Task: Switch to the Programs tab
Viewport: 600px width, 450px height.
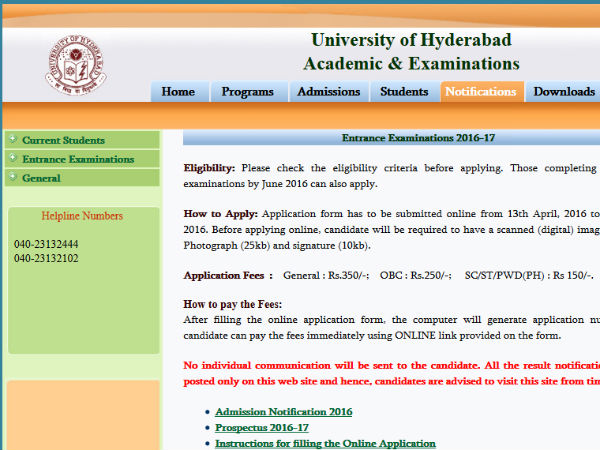Action: [x=247, y=92]
